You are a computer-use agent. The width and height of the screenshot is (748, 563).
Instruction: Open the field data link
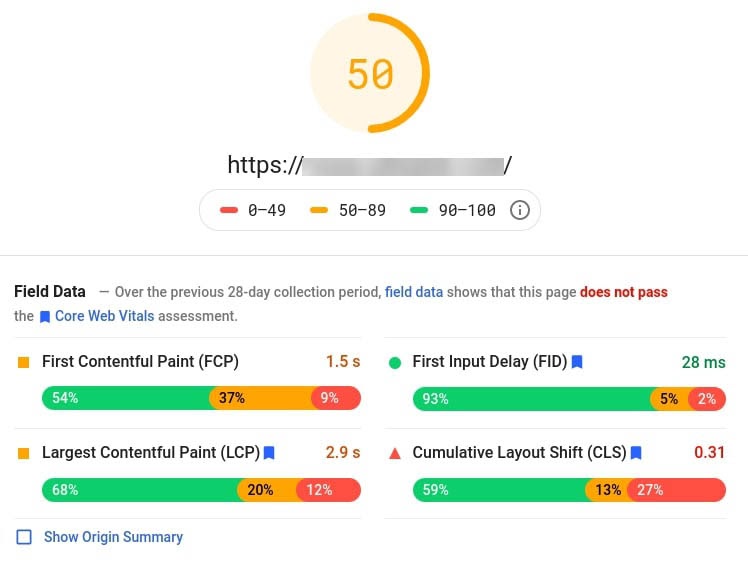414,292
